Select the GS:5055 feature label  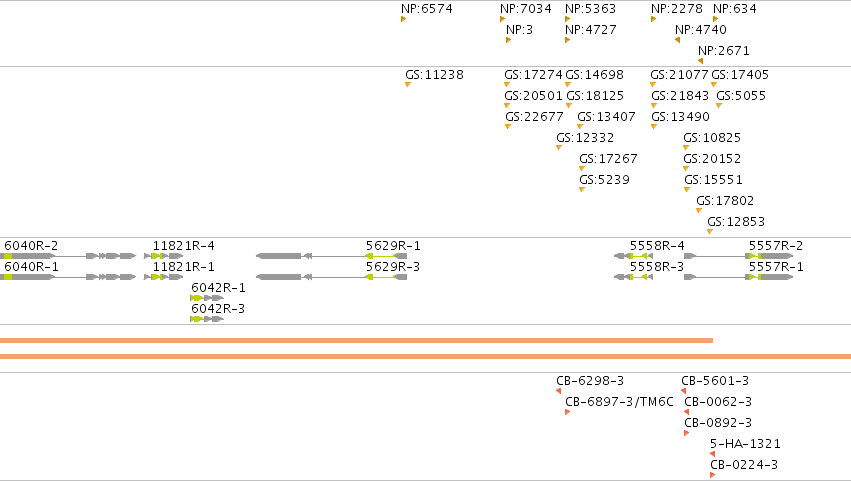(741, 96)
